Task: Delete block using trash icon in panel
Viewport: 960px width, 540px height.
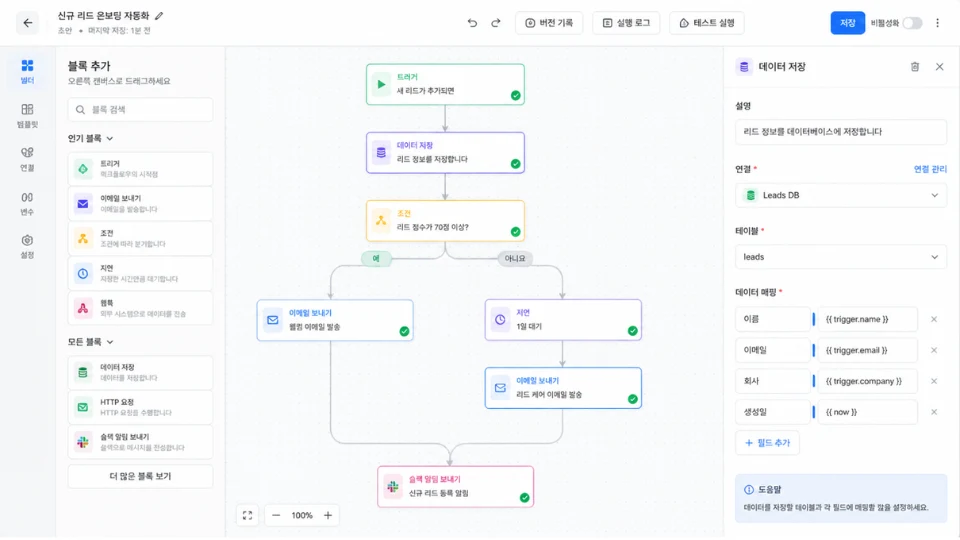Action: tap(915, 67)
